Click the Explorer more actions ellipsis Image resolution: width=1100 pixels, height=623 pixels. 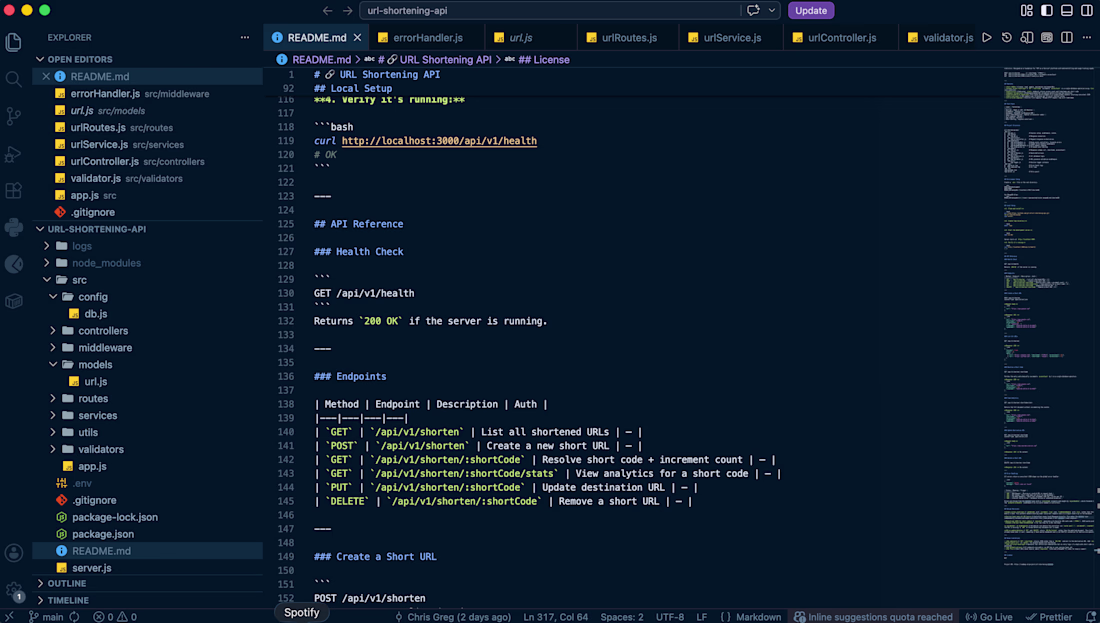(x=245, y=38)
